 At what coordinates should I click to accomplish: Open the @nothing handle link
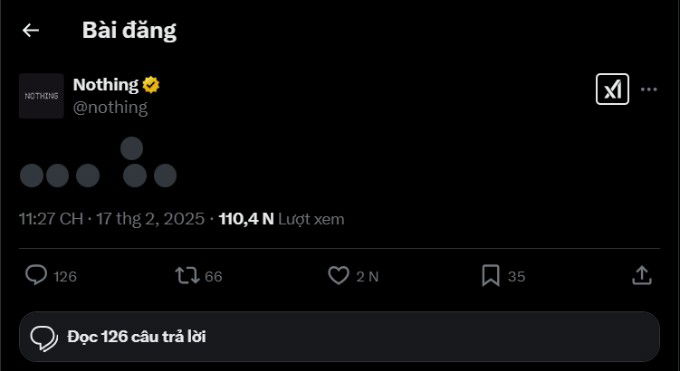[110, 107]
